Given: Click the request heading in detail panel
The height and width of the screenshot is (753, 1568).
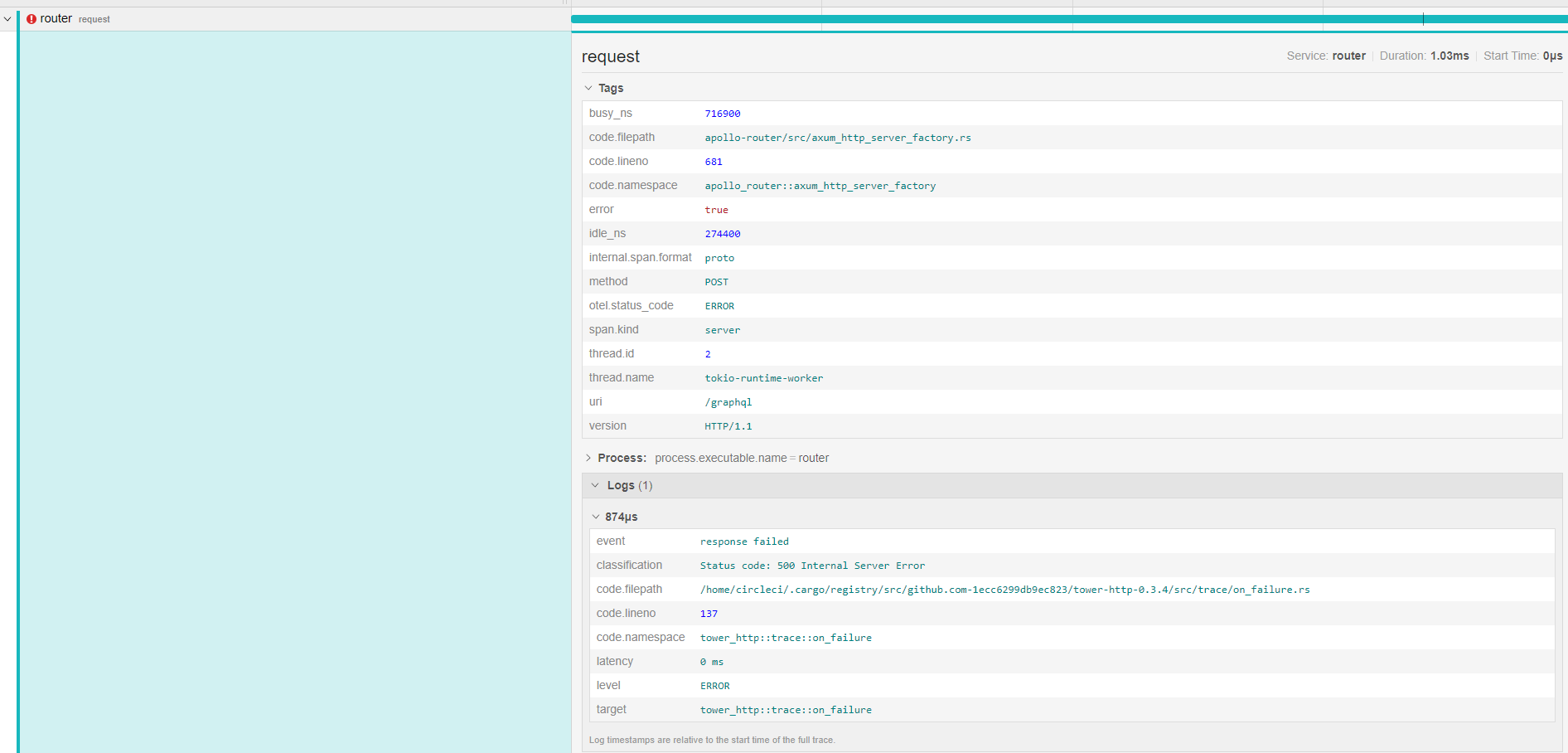Looking at the screenshot, I should [611, 56].
